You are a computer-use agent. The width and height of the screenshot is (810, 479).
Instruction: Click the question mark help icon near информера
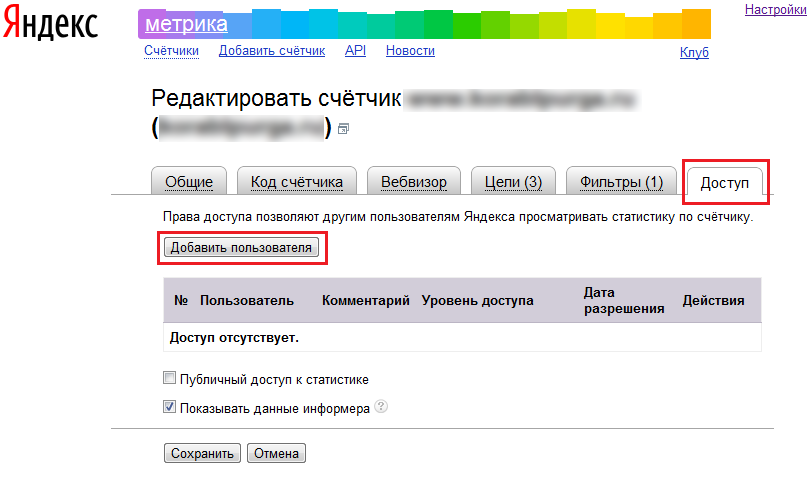(x=381, y=407)
